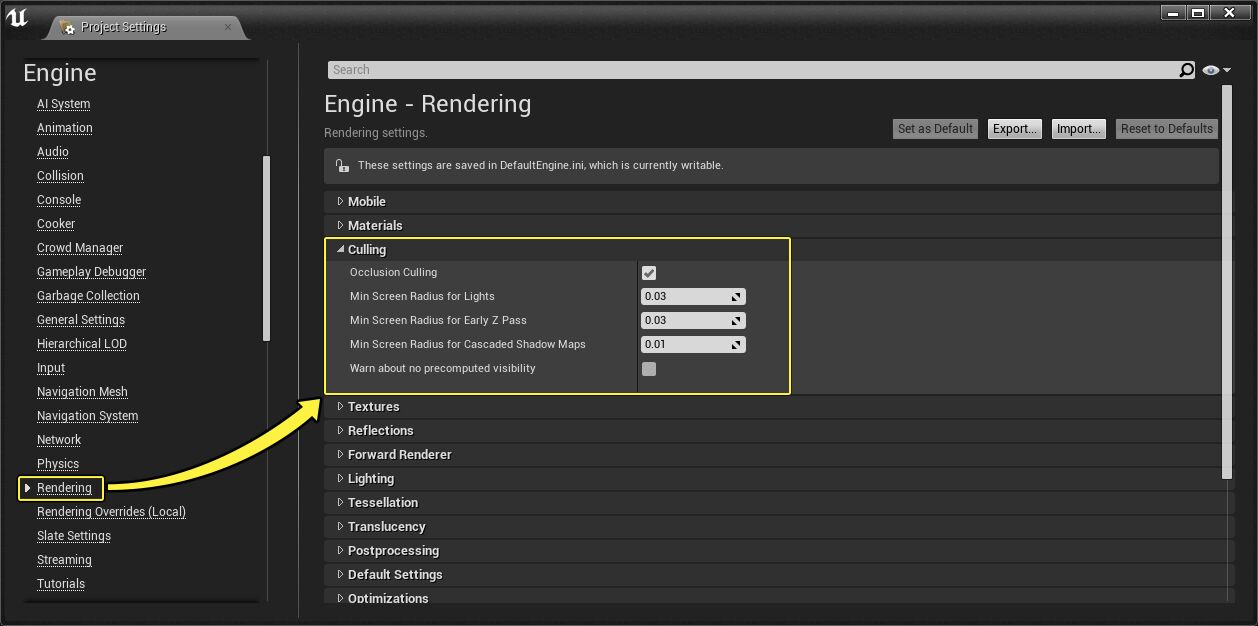Disable the Occlusion Culling checkbox
The width and height of the screenshot is (1258, 626).
tap(649, 273)
